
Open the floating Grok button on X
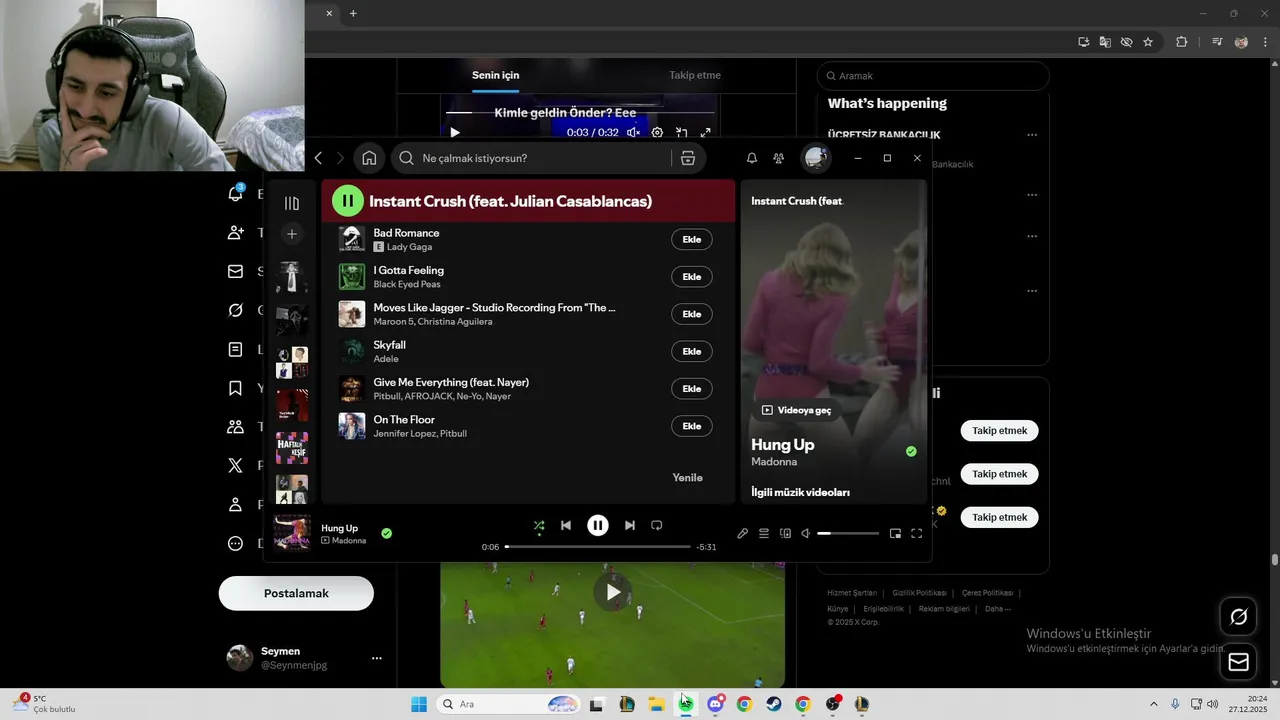click(1238, 617)
